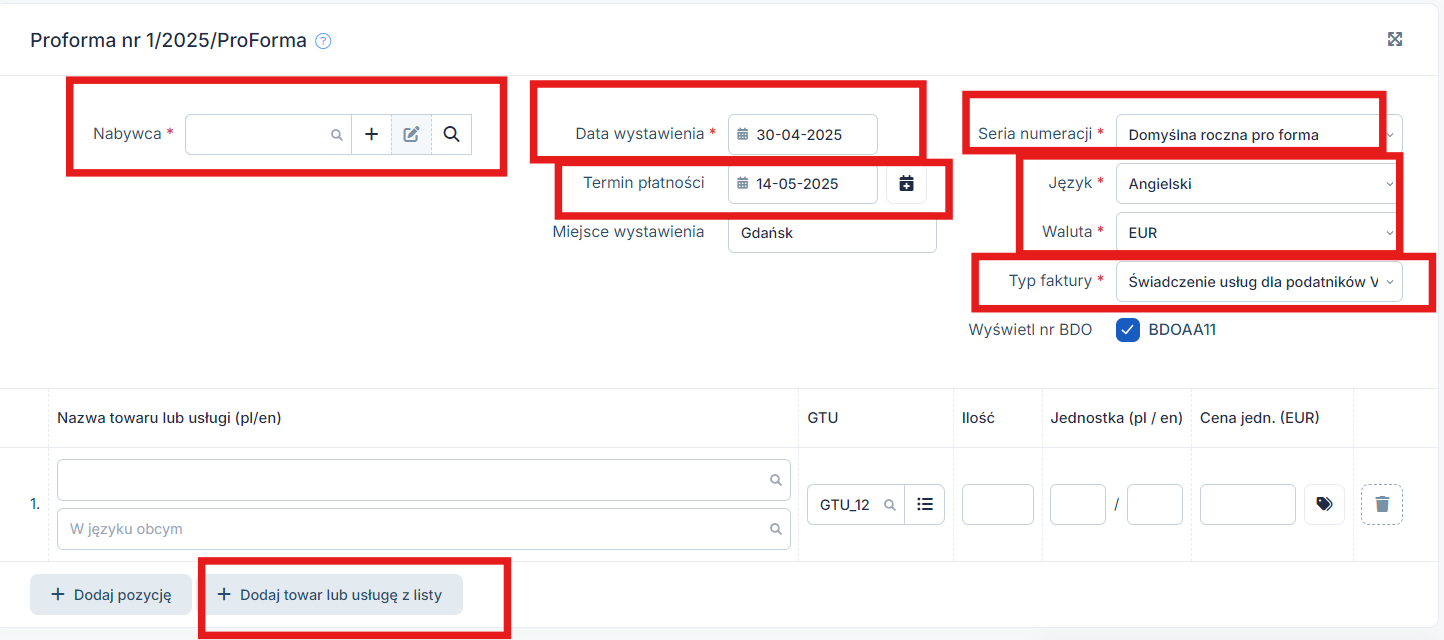Open the Typ faktury dropdown
This screenshot has width=1444, height=640.
[x=1258, y=282]
